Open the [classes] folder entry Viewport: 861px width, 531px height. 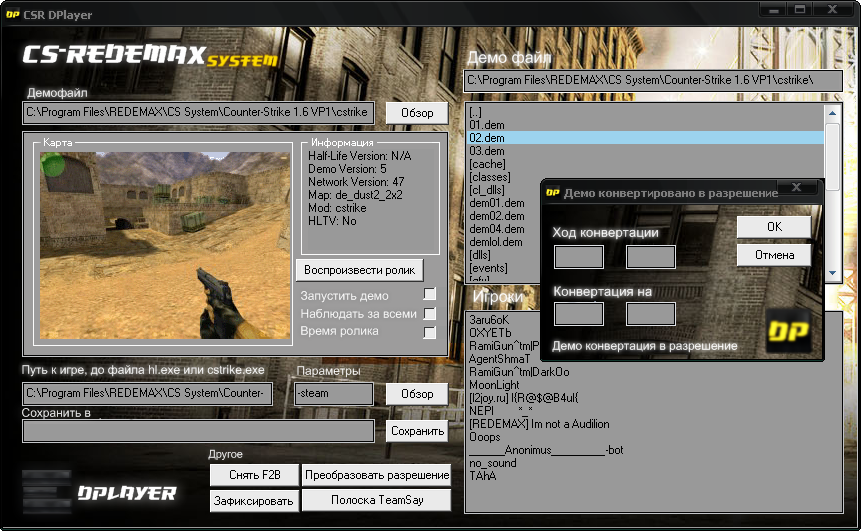(x=490, y=177)
